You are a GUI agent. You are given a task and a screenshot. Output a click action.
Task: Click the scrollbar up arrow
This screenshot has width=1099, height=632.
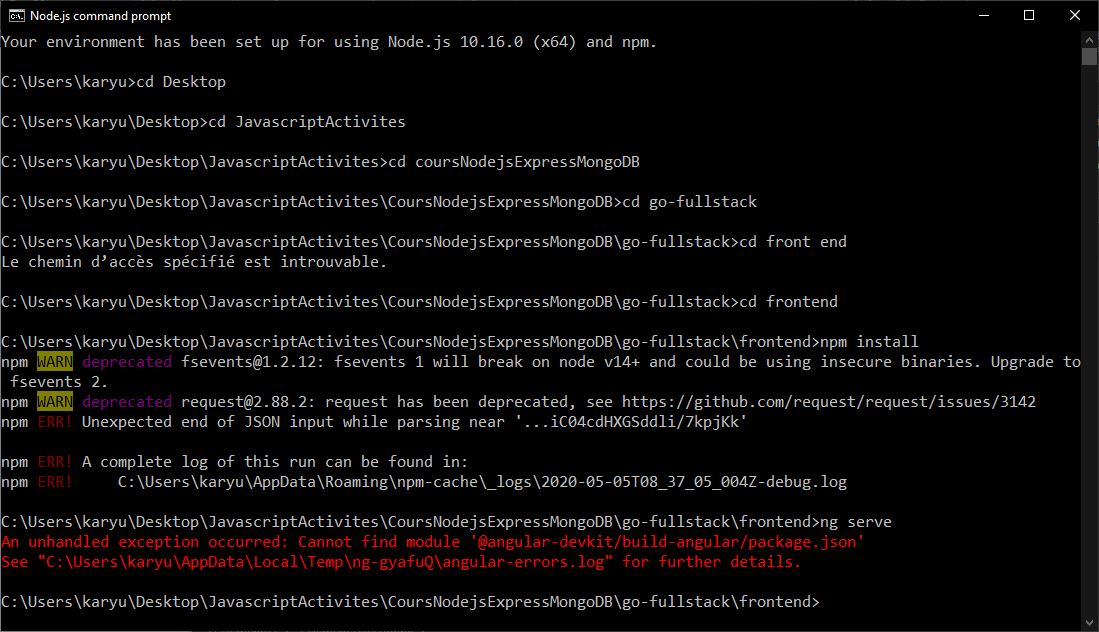1089,39
